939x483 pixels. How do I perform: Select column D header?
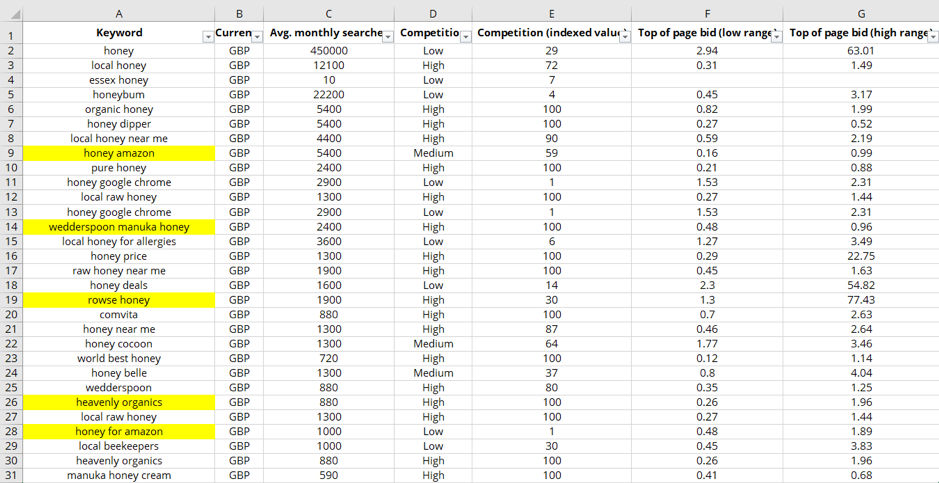point(433,14)
